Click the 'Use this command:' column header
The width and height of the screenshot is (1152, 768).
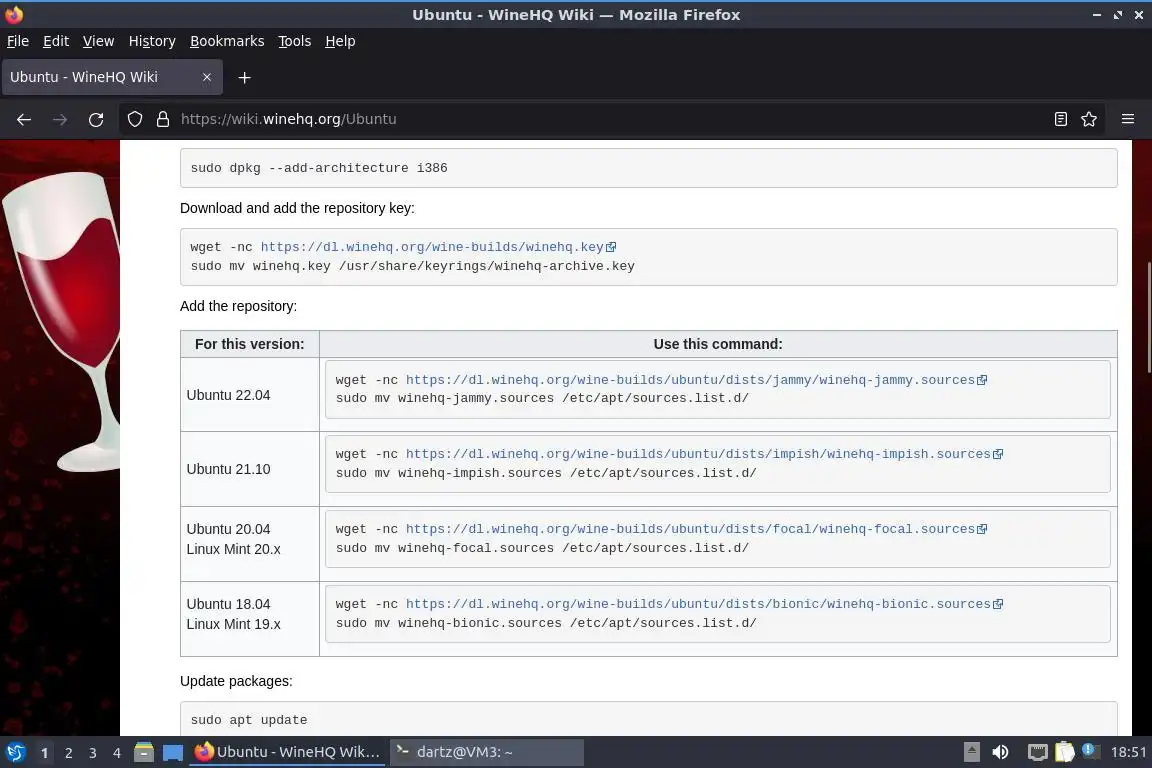[x=718, y=344]
